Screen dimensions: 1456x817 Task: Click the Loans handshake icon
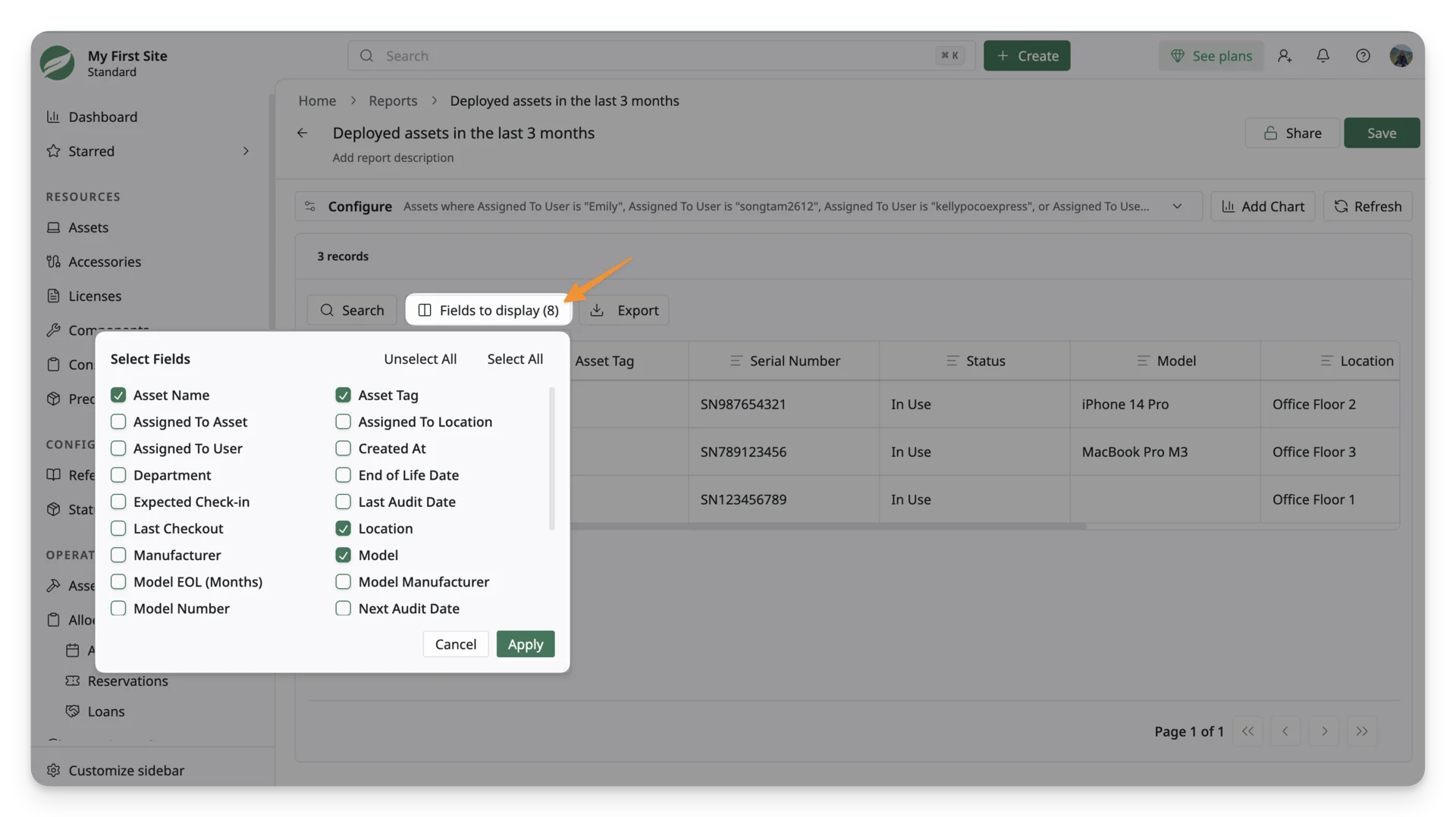pos(73,711)
